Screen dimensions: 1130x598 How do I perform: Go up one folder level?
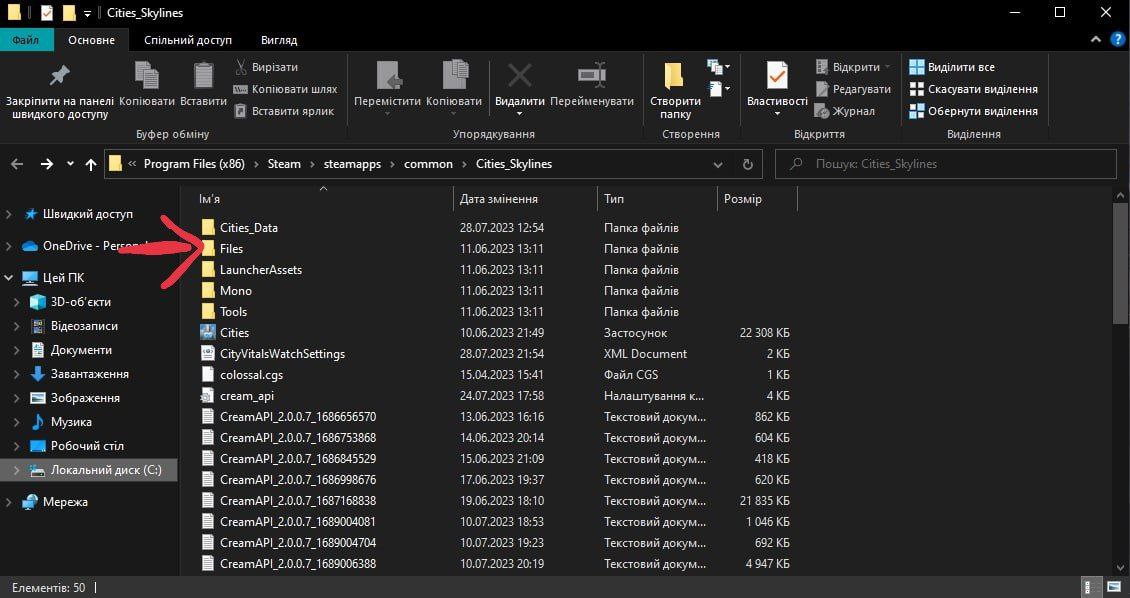click(x=91, y=164)
